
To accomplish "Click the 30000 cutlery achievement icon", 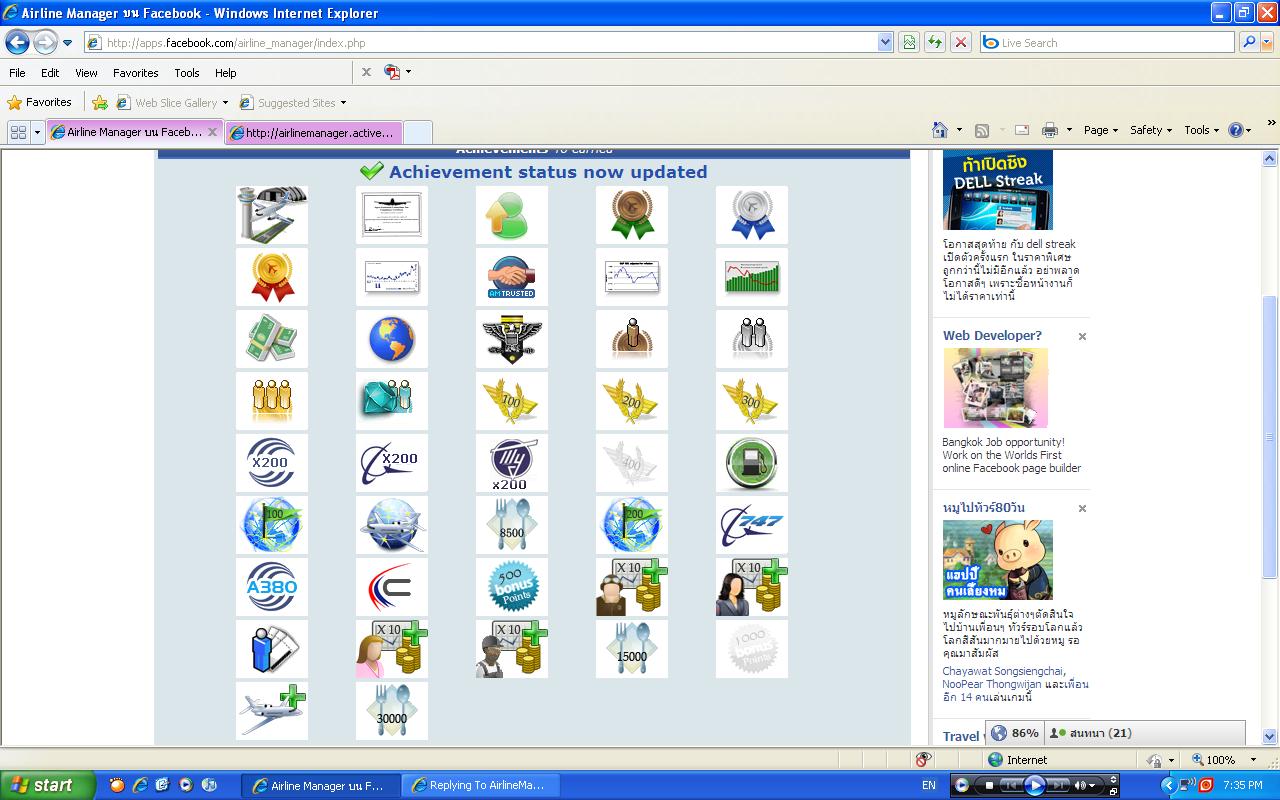I will (x=392, y=711).
